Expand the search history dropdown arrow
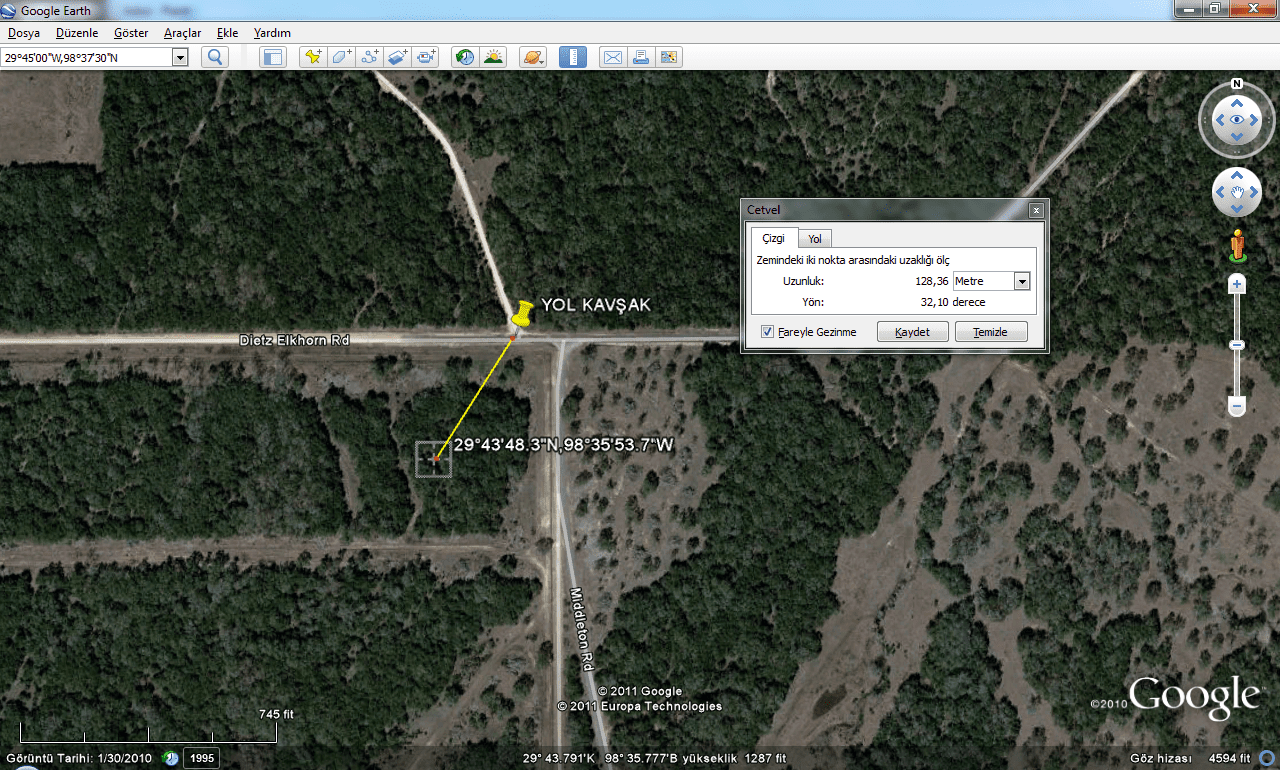The image size is (1280, 770). 180,57
